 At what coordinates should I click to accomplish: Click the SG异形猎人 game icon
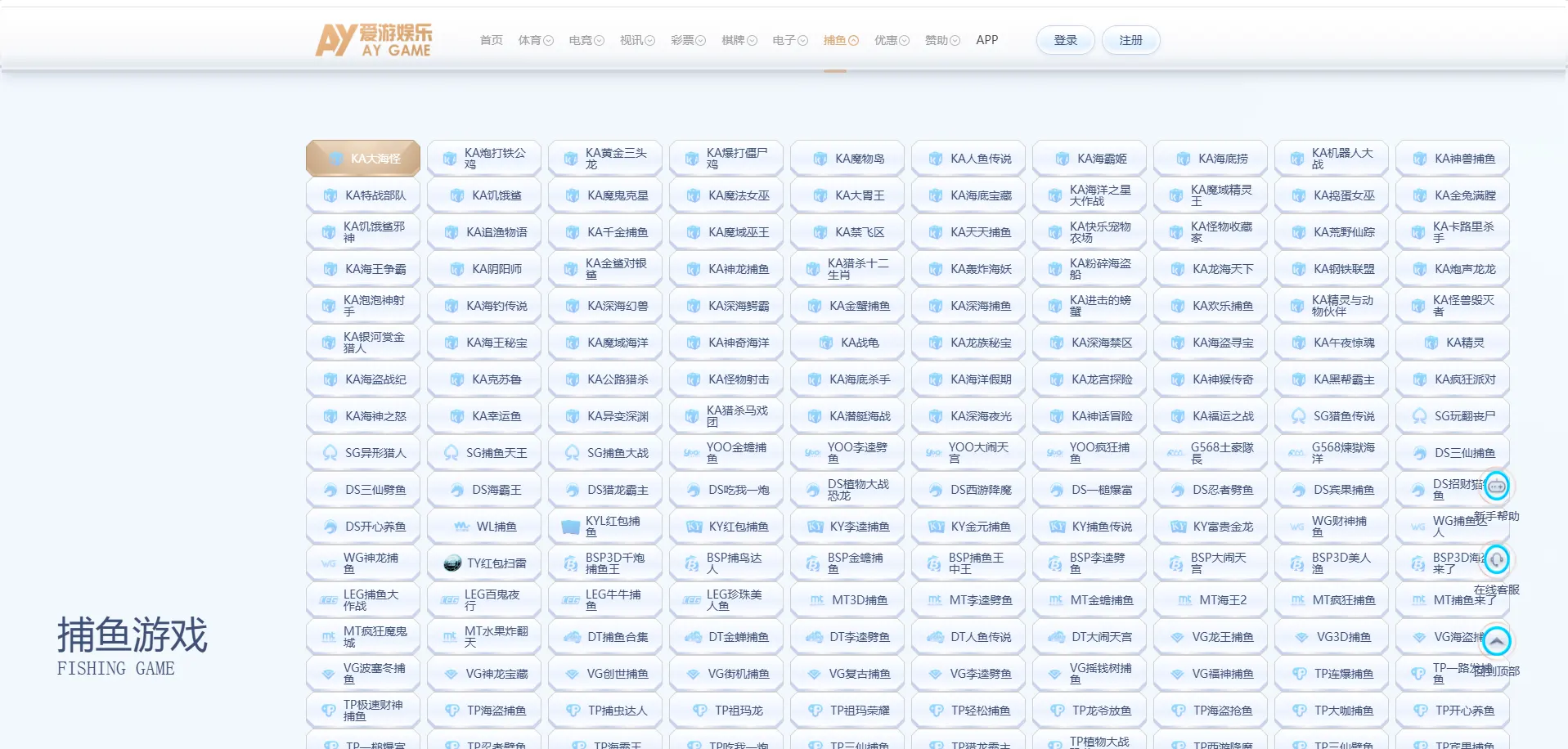tap(330, 453)
